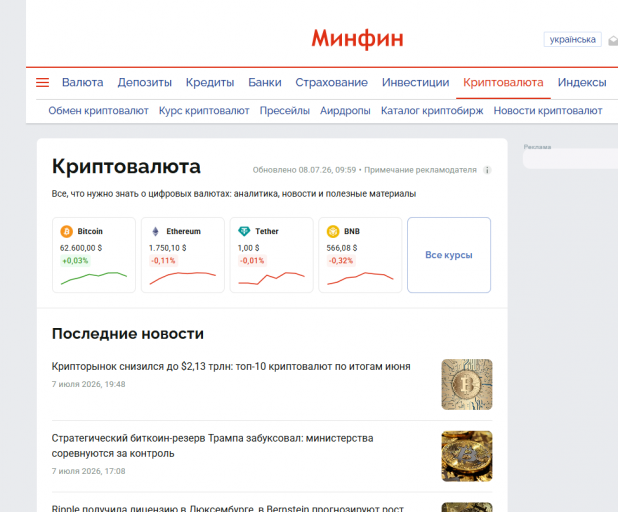Open the hamburger menu icon

(43, 82)
